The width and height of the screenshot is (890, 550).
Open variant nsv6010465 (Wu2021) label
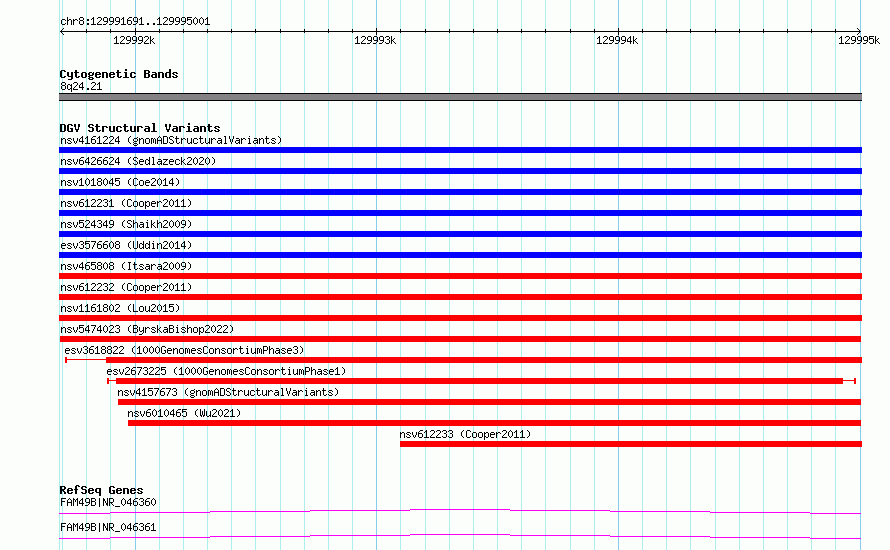[x=184, y=413]
